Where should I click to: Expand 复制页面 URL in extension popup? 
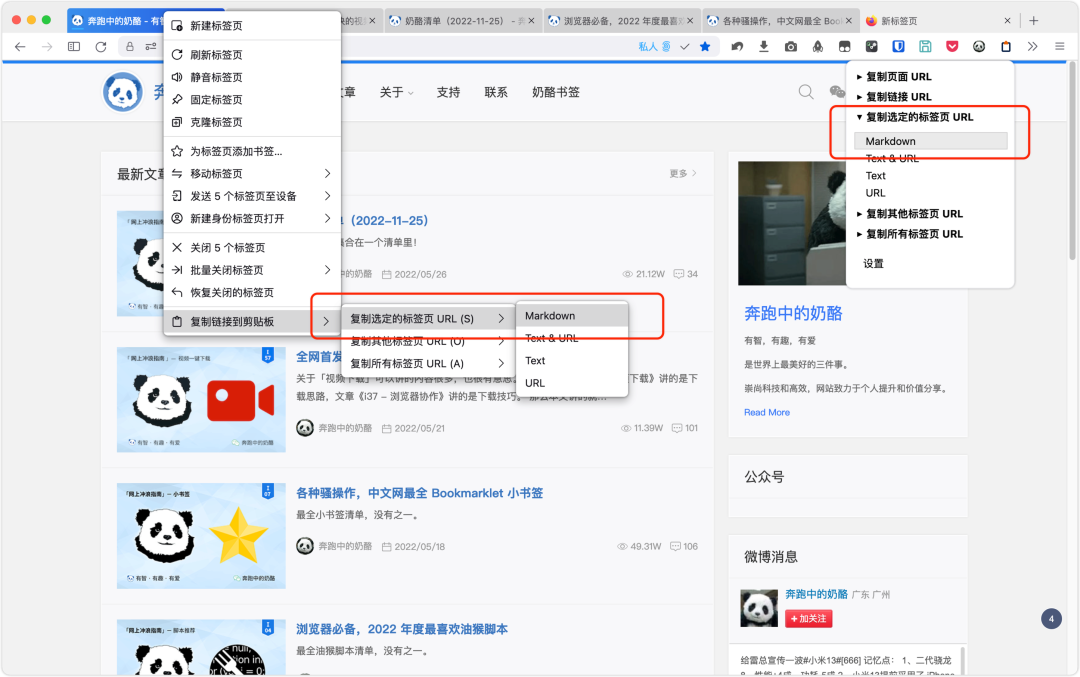point(893,76)
